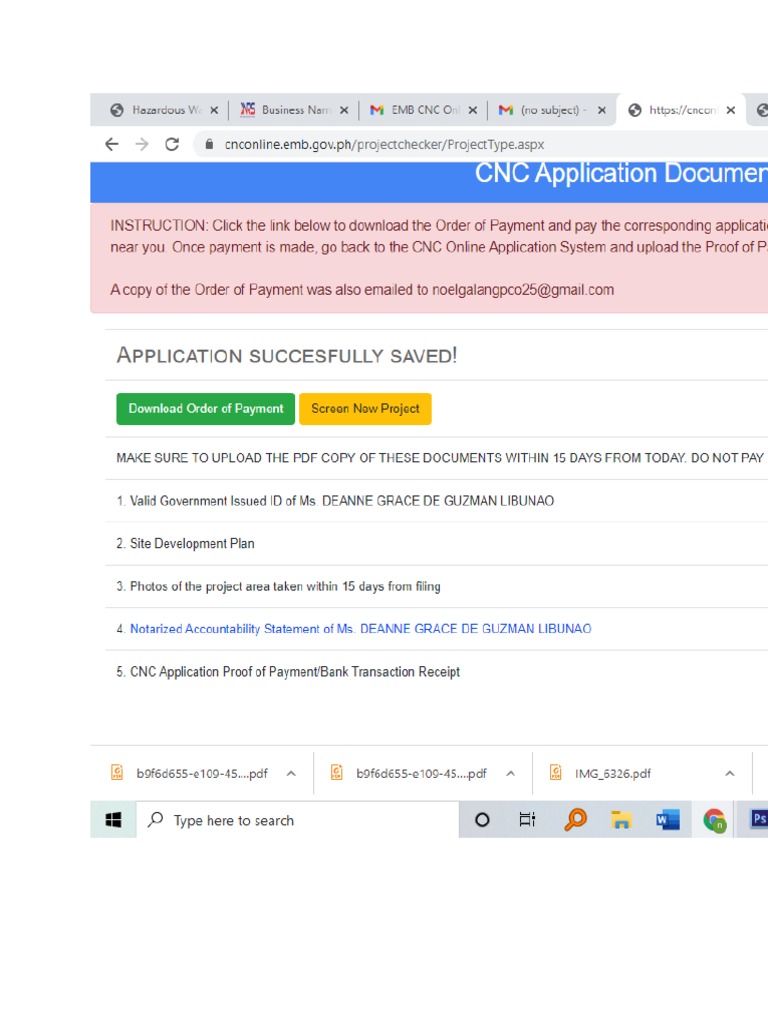Click the Download Order of Payment button
The image size is (768, 1024).
point(206,409)
